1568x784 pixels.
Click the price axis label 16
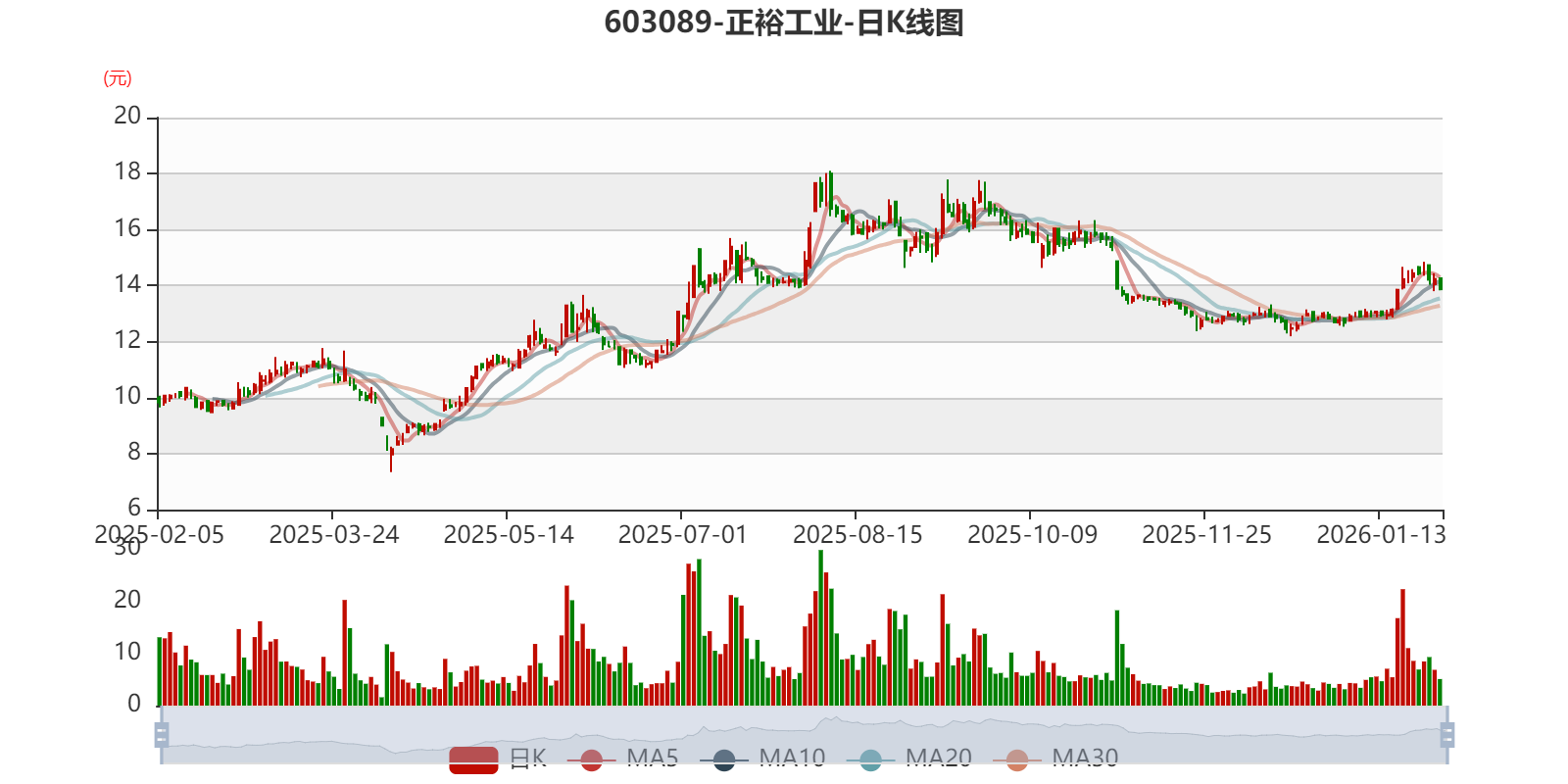[127, 229]
